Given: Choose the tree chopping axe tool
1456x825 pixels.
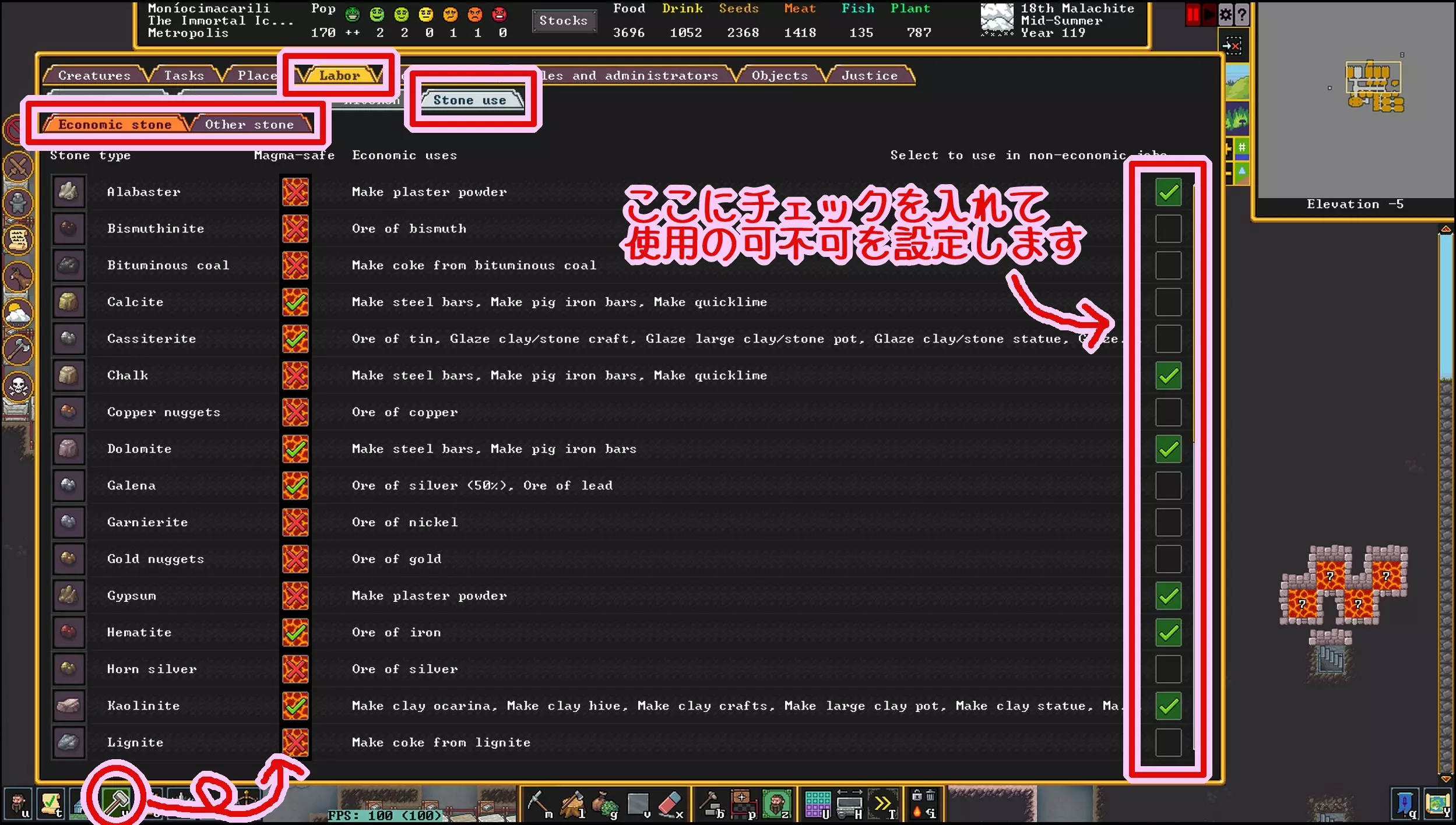Looking at the screenshot, I should click(572, 804).
